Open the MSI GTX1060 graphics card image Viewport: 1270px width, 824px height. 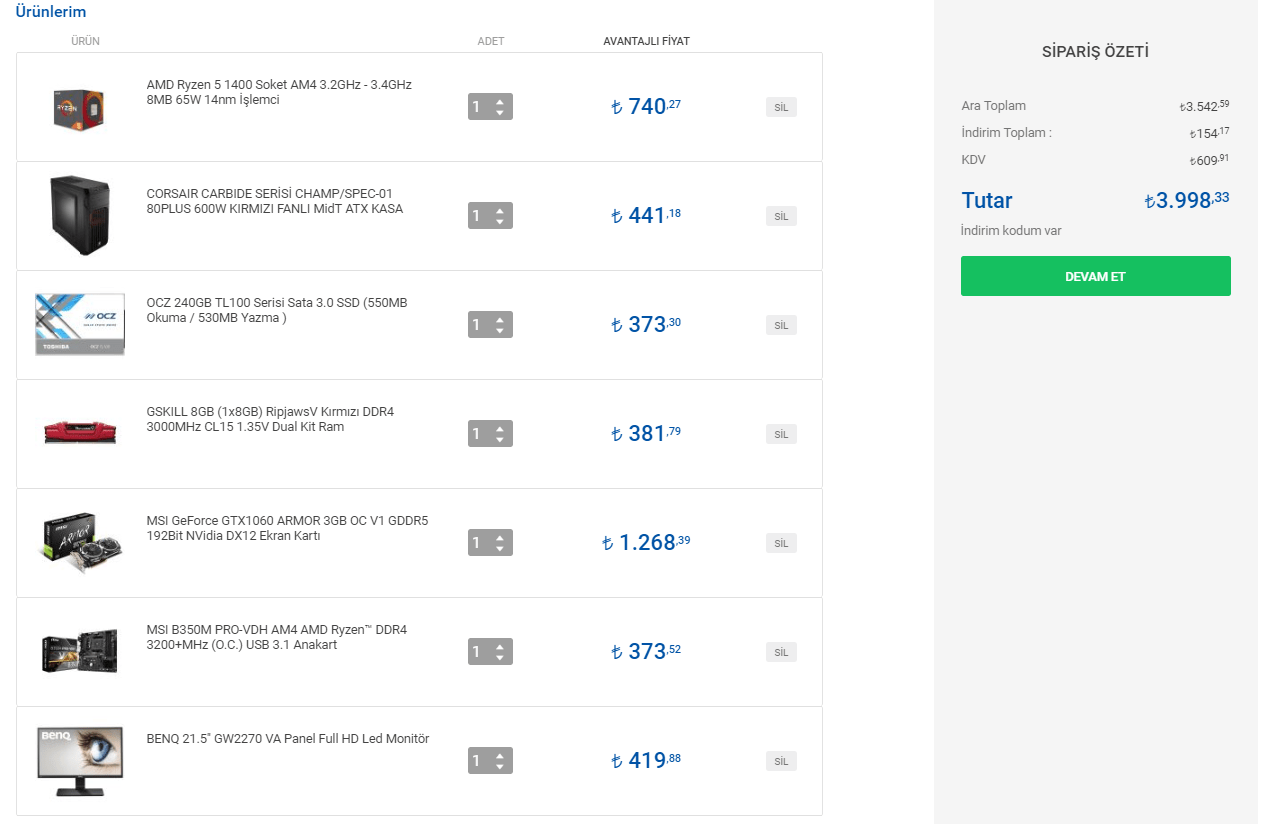[x=80, y=541]
